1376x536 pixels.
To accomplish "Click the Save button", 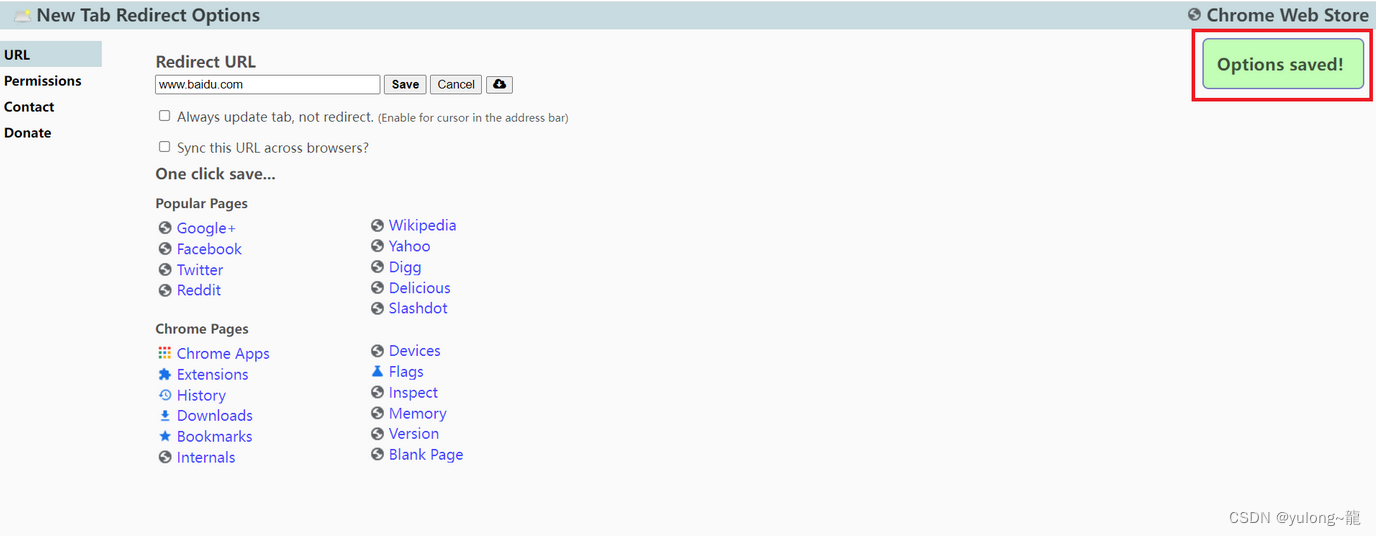I will (405, 85).
